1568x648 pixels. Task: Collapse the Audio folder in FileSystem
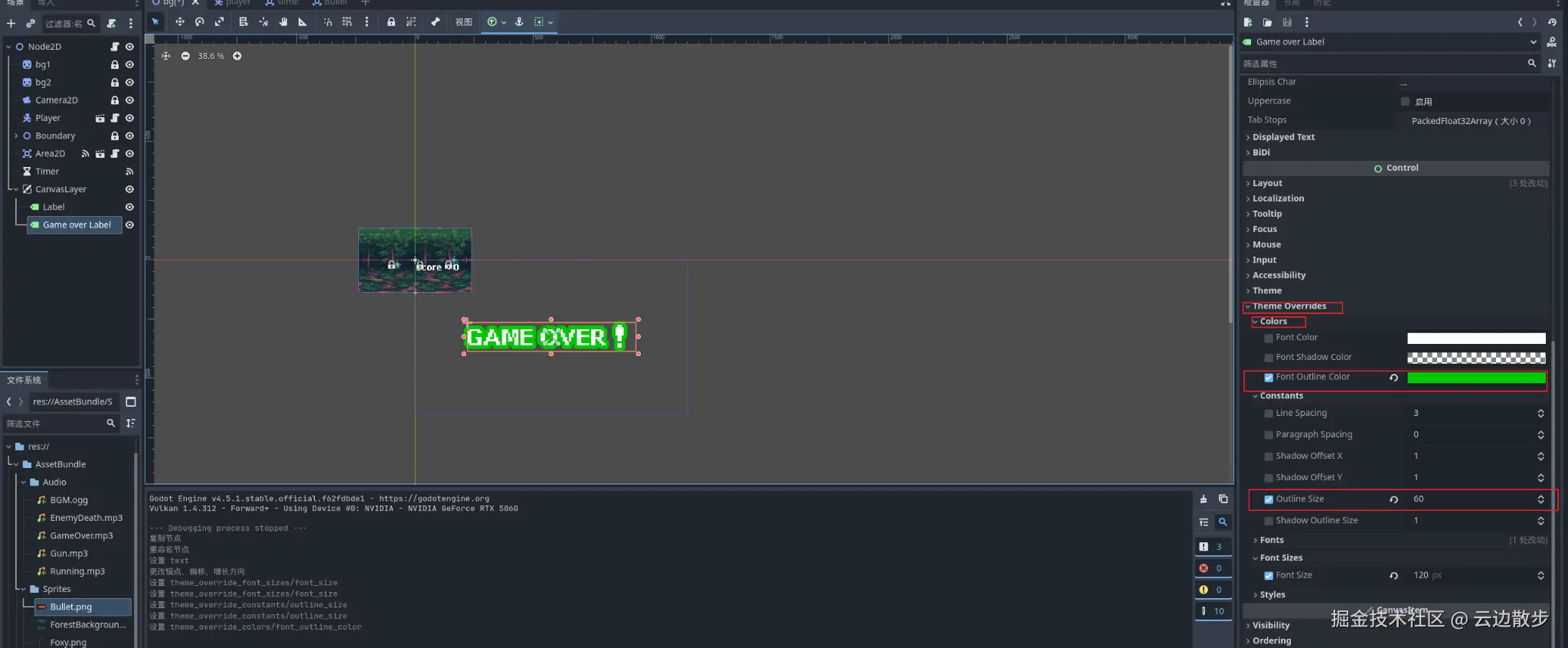[23, 483]
